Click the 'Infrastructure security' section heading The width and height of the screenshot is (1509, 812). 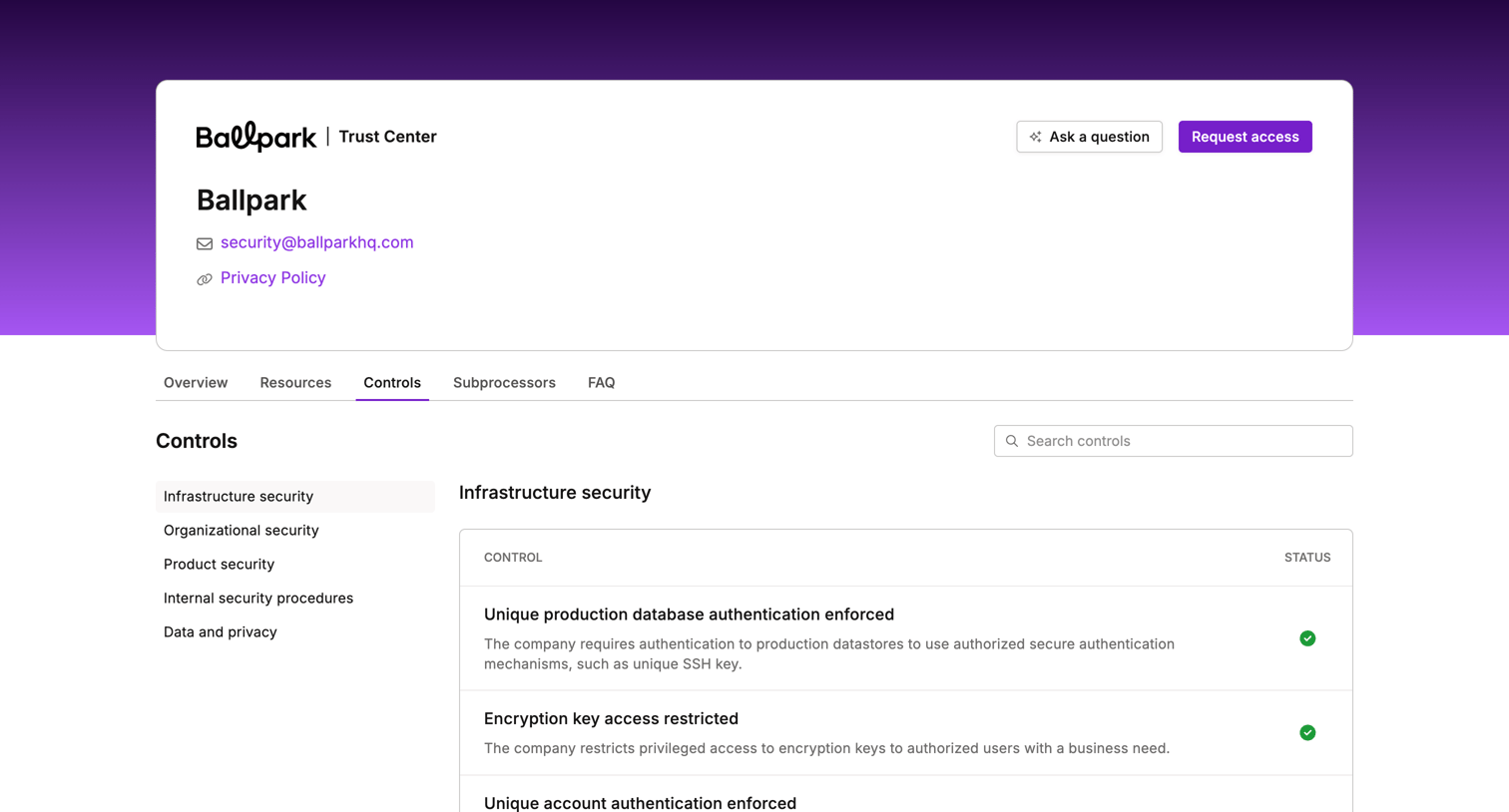555,493
